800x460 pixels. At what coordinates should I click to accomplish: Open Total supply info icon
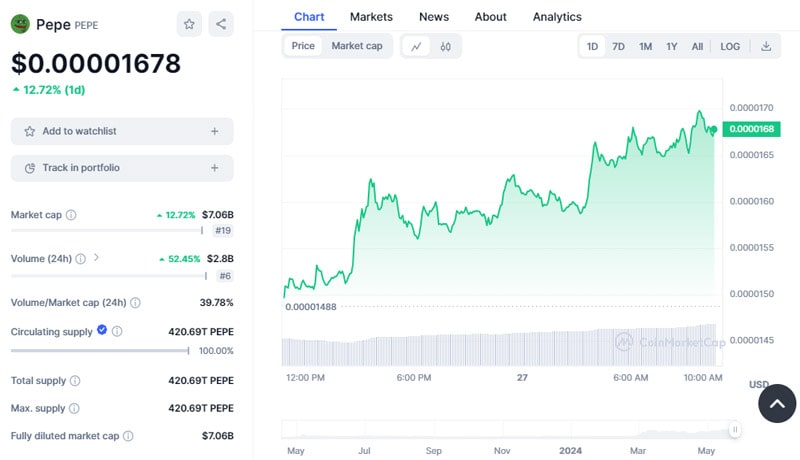[75, 380]
